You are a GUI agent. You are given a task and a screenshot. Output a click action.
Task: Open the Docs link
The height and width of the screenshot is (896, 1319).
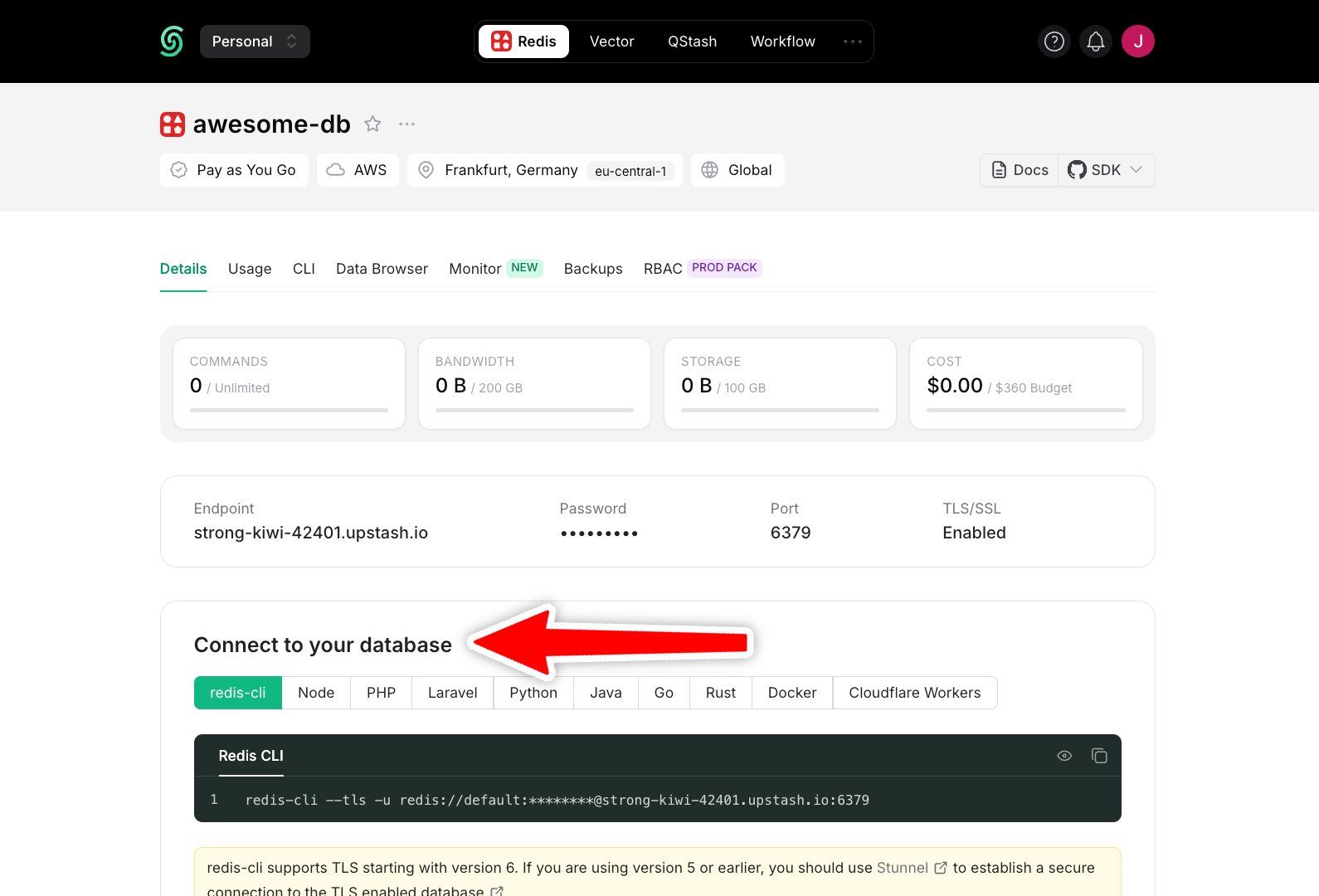(x=1020, y=170)
